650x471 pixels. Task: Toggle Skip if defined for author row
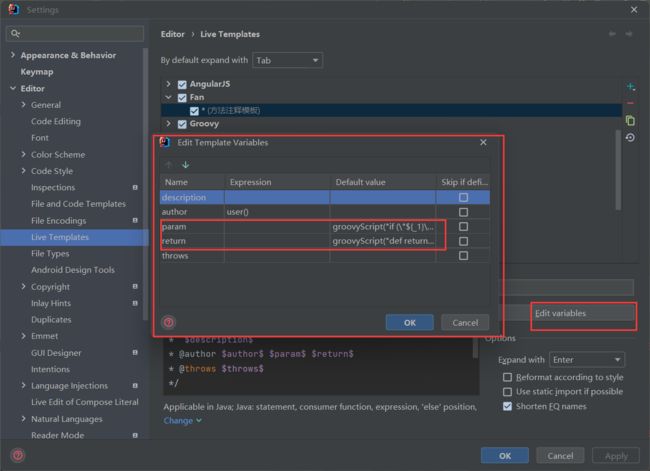[463, 212]
